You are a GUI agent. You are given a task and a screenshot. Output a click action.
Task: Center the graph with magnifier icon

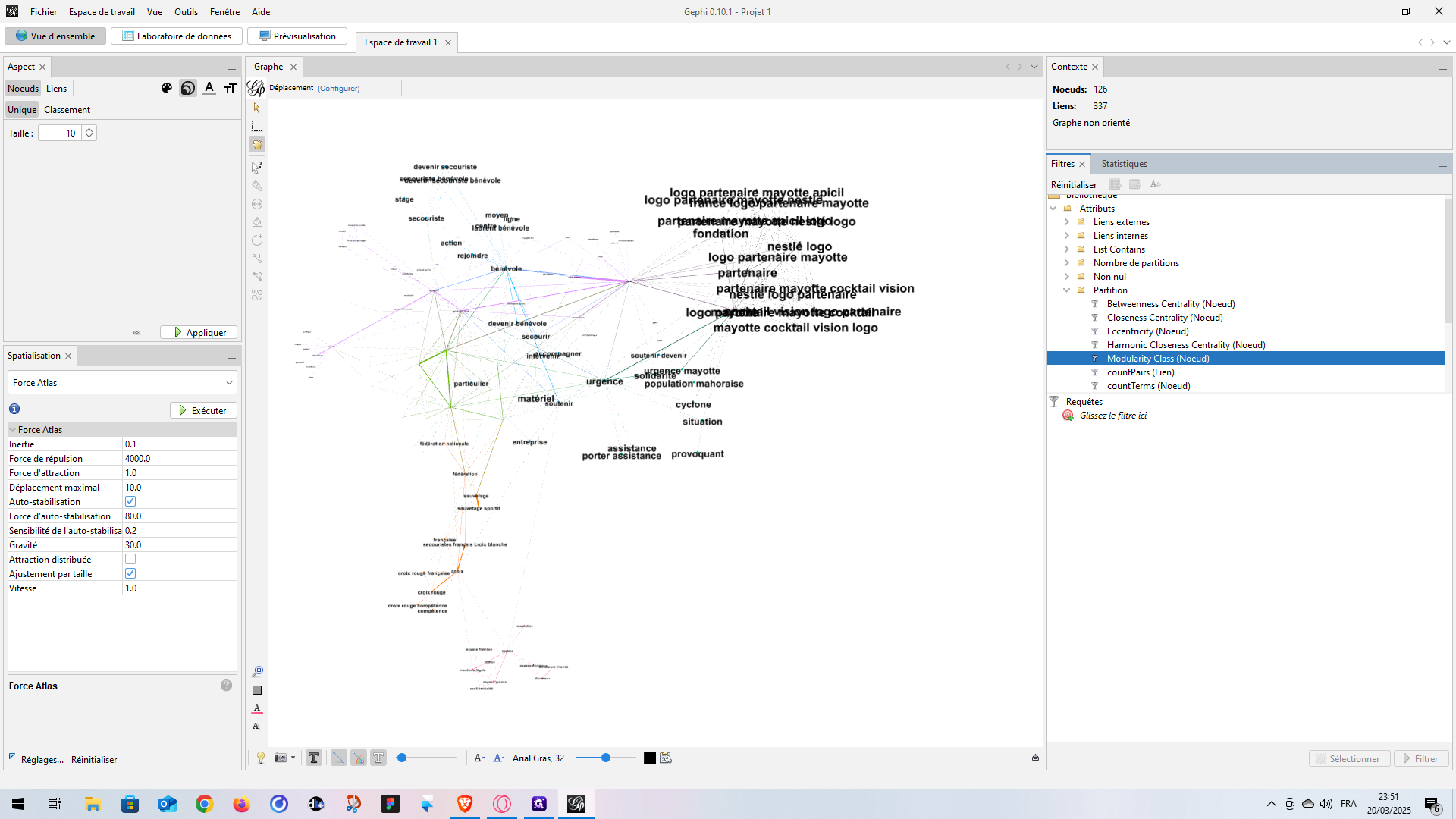257,671
